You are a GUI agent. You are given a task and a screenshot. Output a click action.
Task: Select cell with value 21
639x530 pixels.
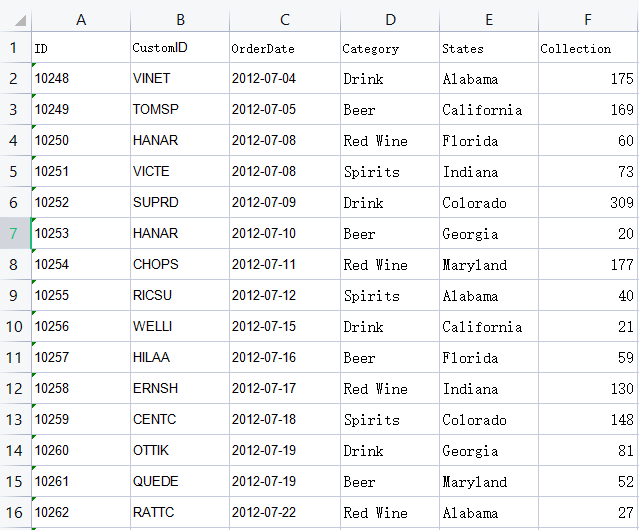(588, 326)
